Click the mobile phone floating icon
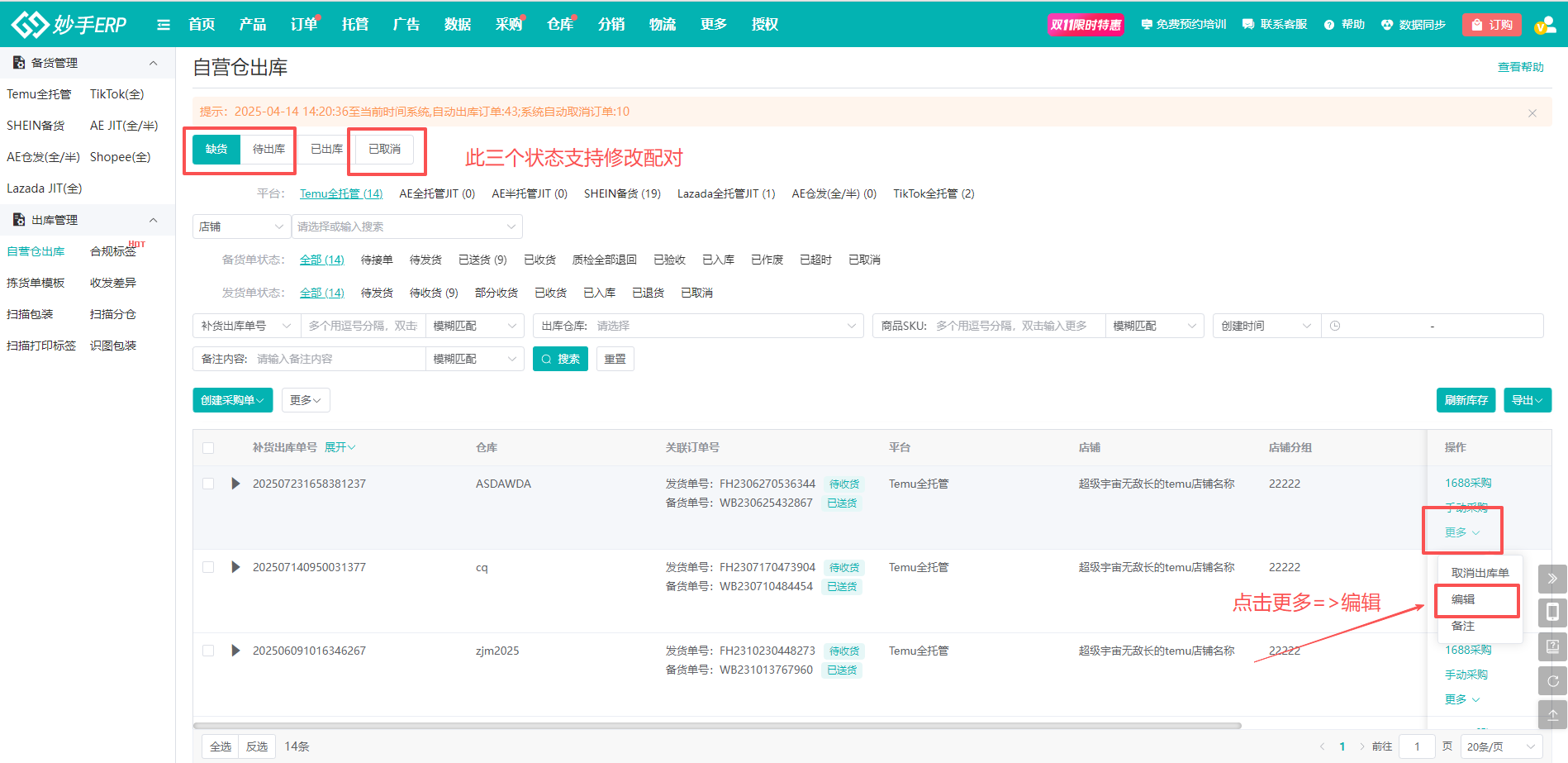1568x763 pixels. [1552, 613]
